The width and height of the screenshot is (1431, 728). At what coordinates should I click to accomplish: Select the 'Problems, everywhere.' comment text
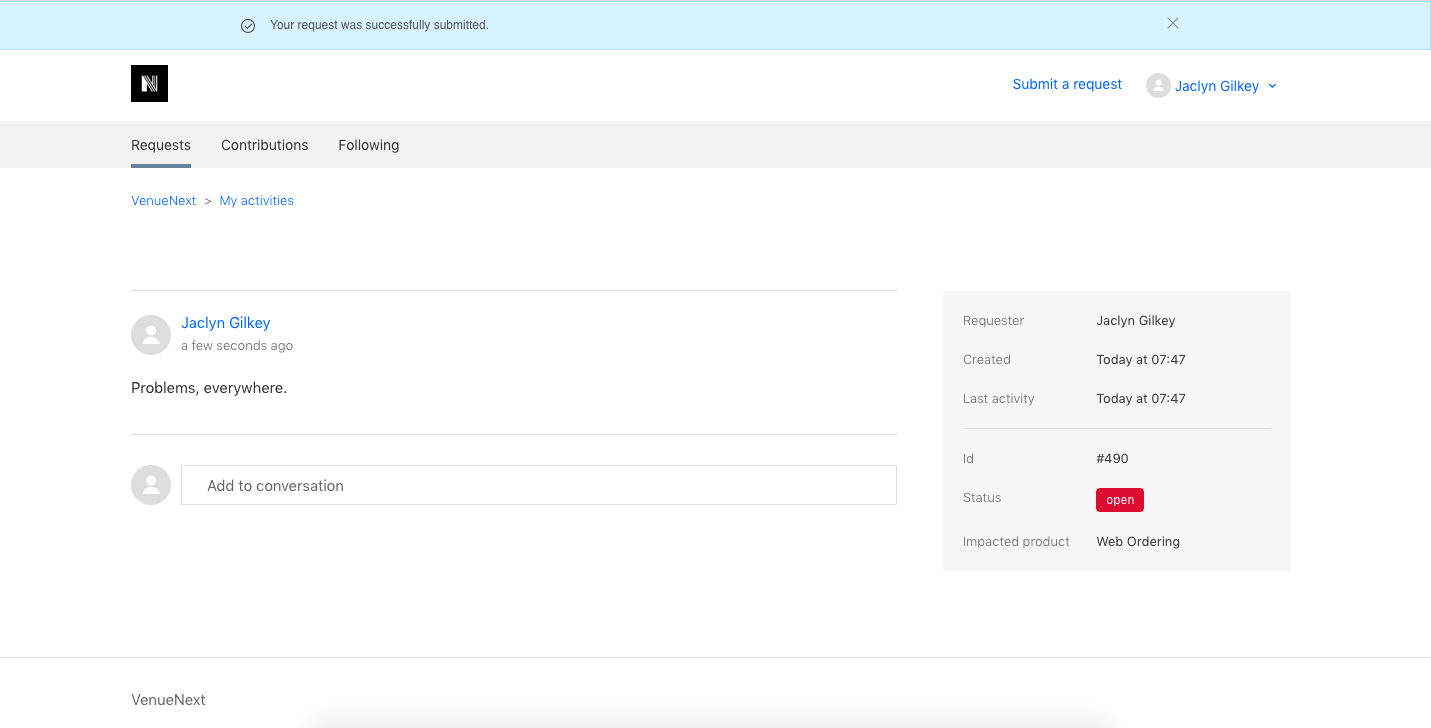[x=209, y=388]
